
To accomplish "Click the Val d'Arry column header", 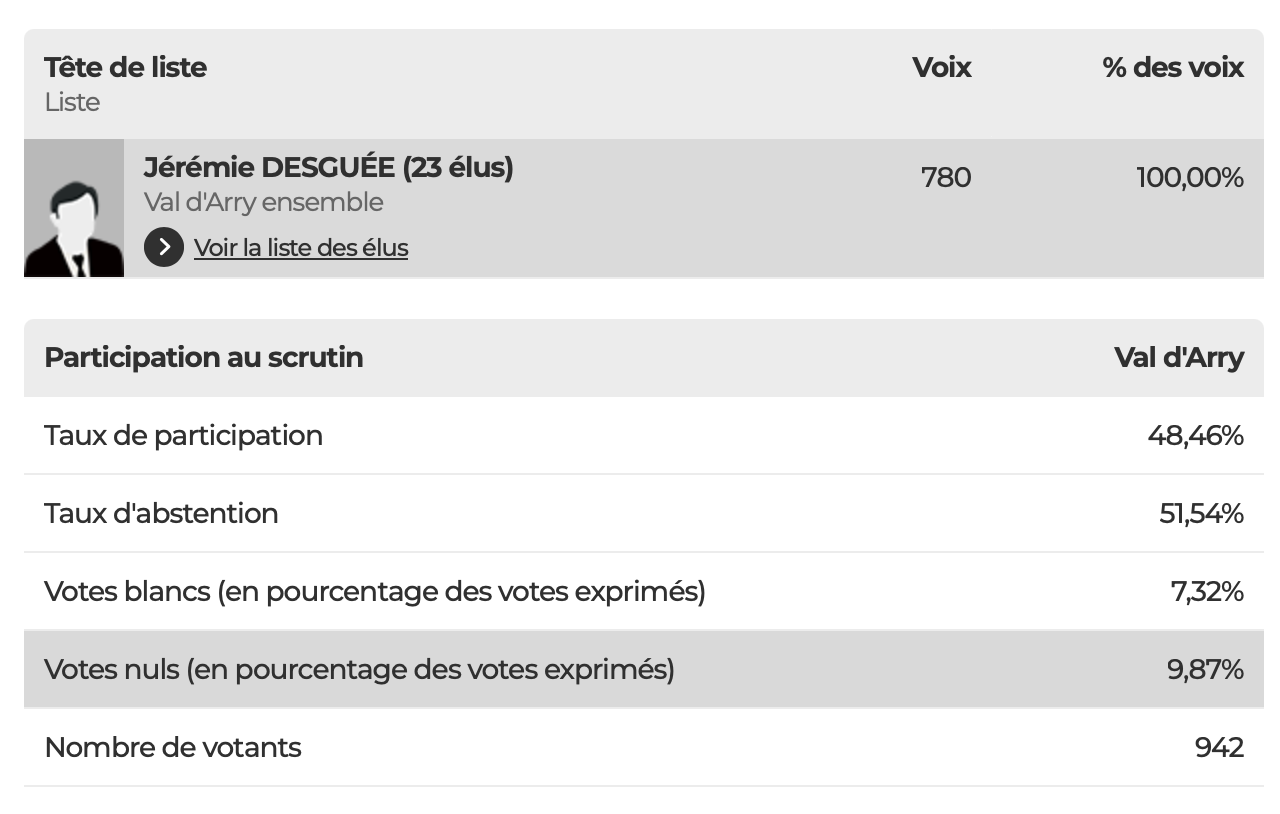I will [x=1178, y=357].
